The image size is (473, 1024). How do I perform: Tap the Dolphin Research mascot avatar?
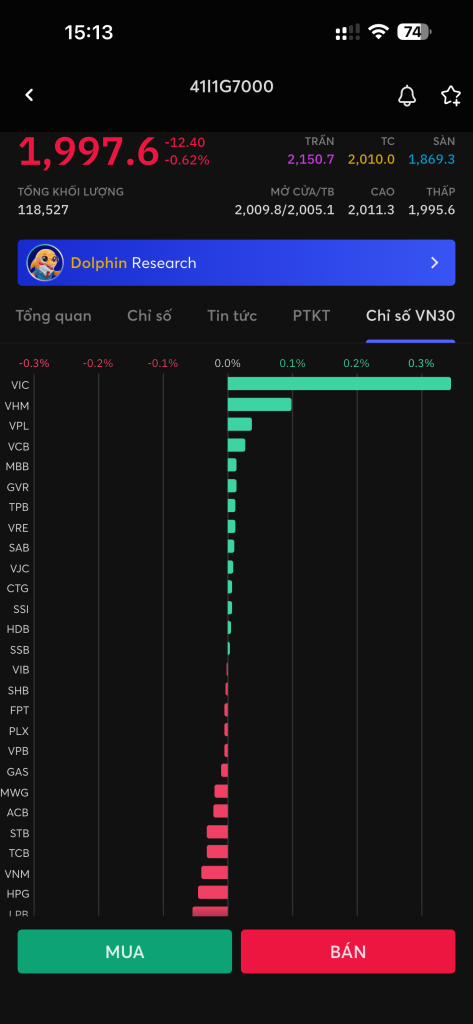(x=45, y=263)
